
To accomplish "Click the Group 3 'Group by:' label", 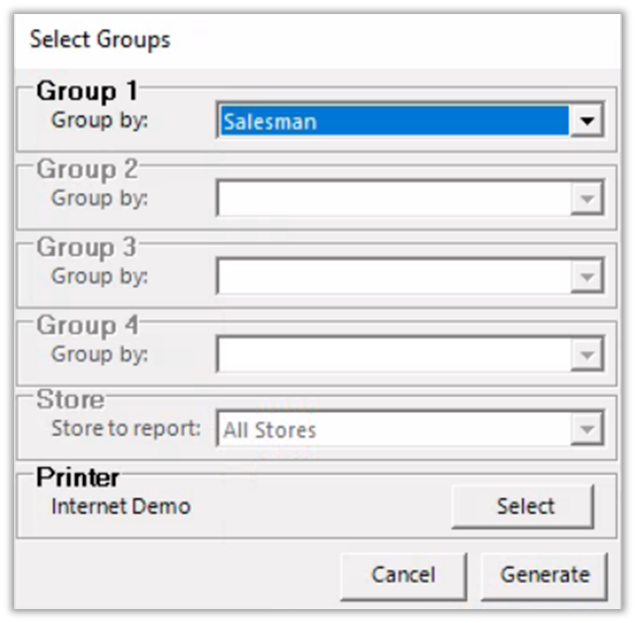I will pyautogui.click(x=99, y=276).
